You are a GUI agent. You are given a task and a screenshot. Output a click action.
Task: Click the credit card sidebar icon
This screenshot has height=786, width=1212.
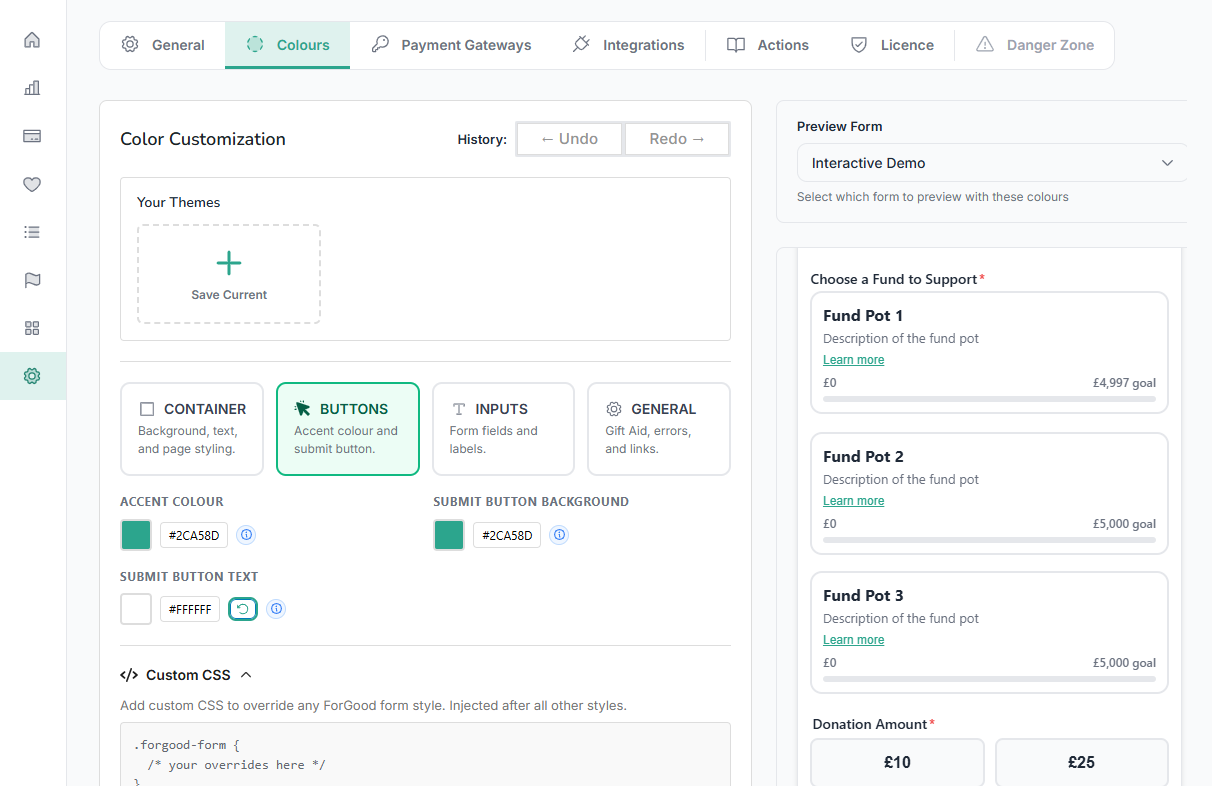click(32, 136)
